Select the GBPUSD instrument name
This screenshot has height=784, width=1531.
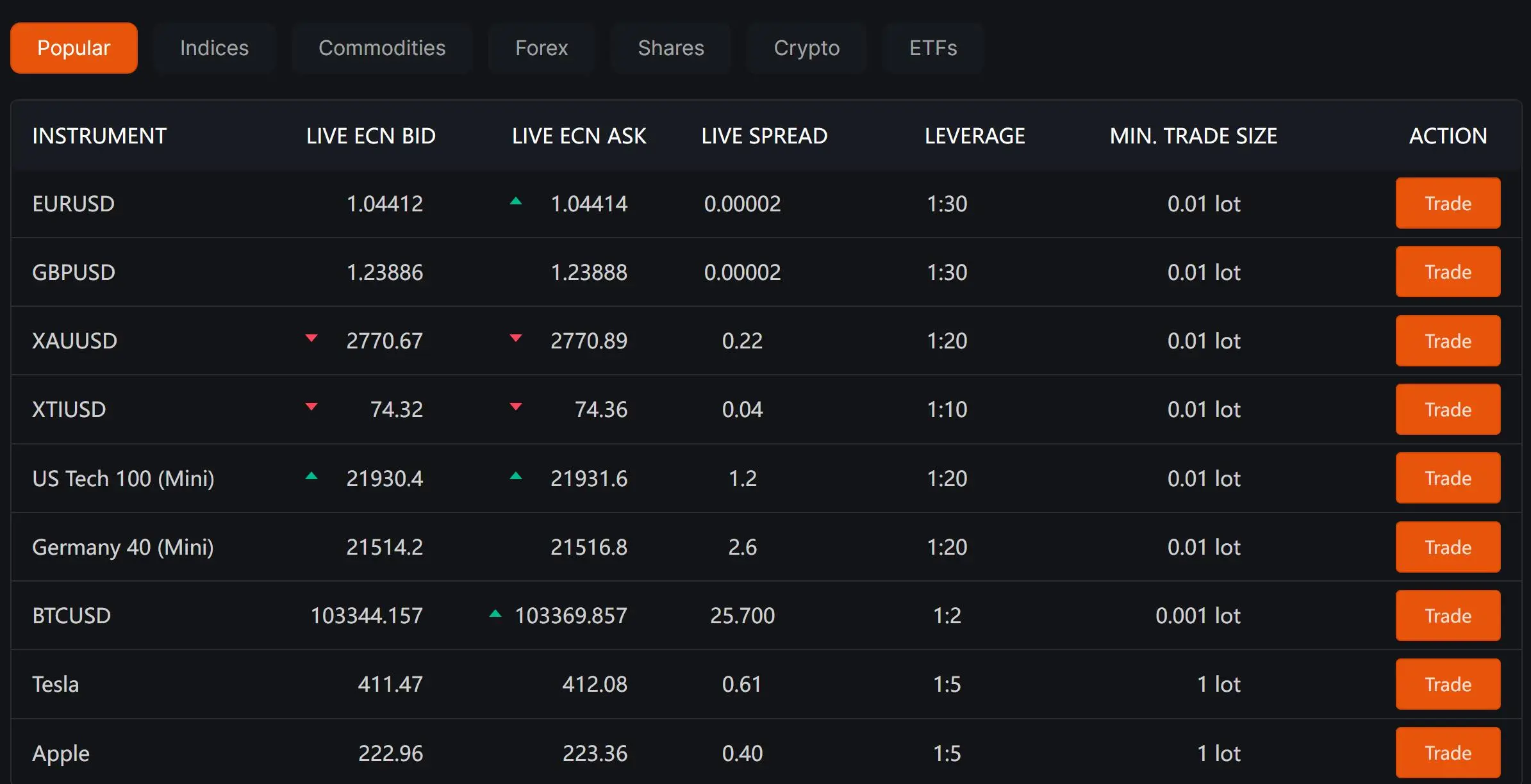74,272
